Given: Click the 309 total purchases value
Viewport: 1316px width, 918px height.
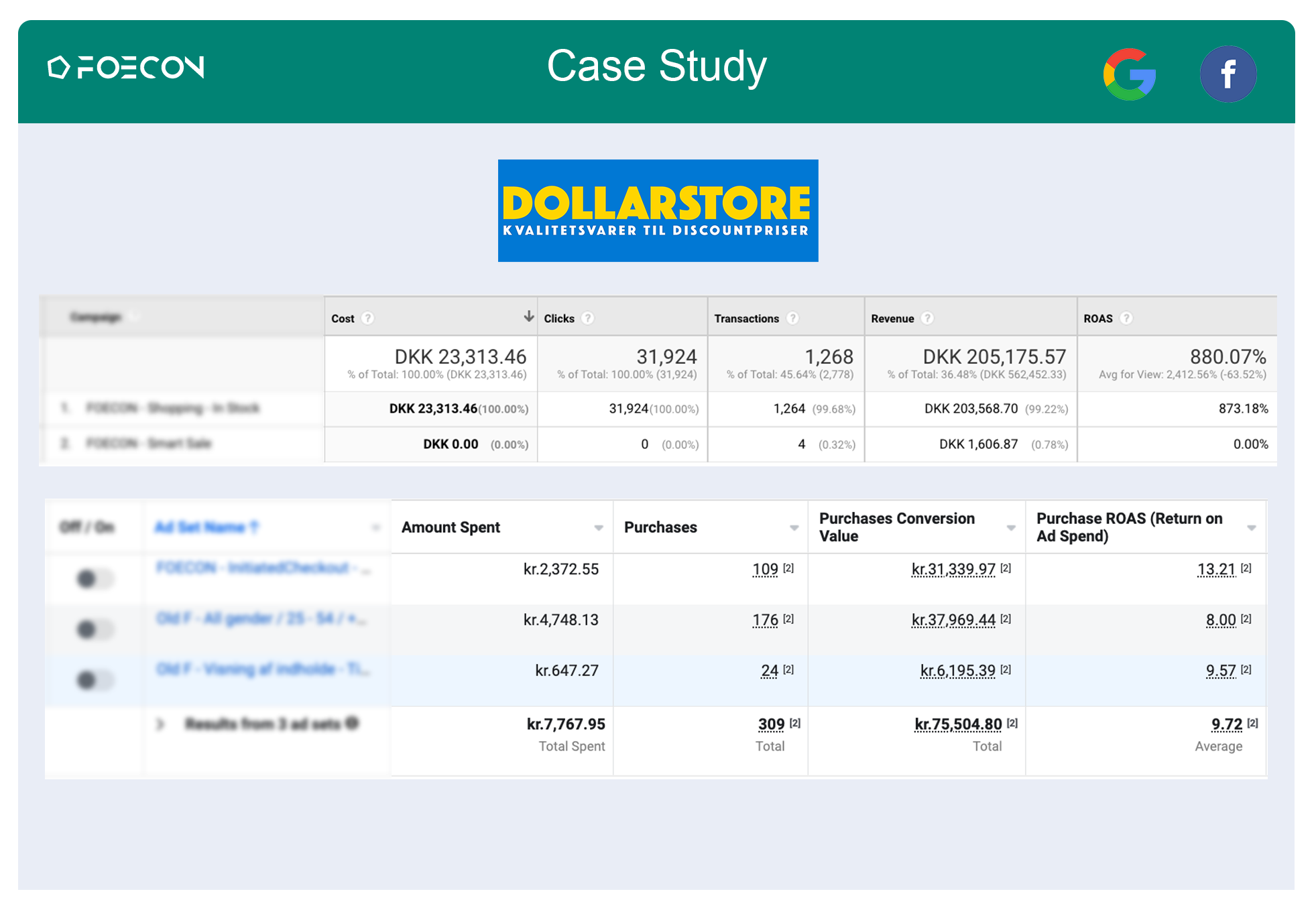Looking at the screenshot, I should [x=771, y=724].
